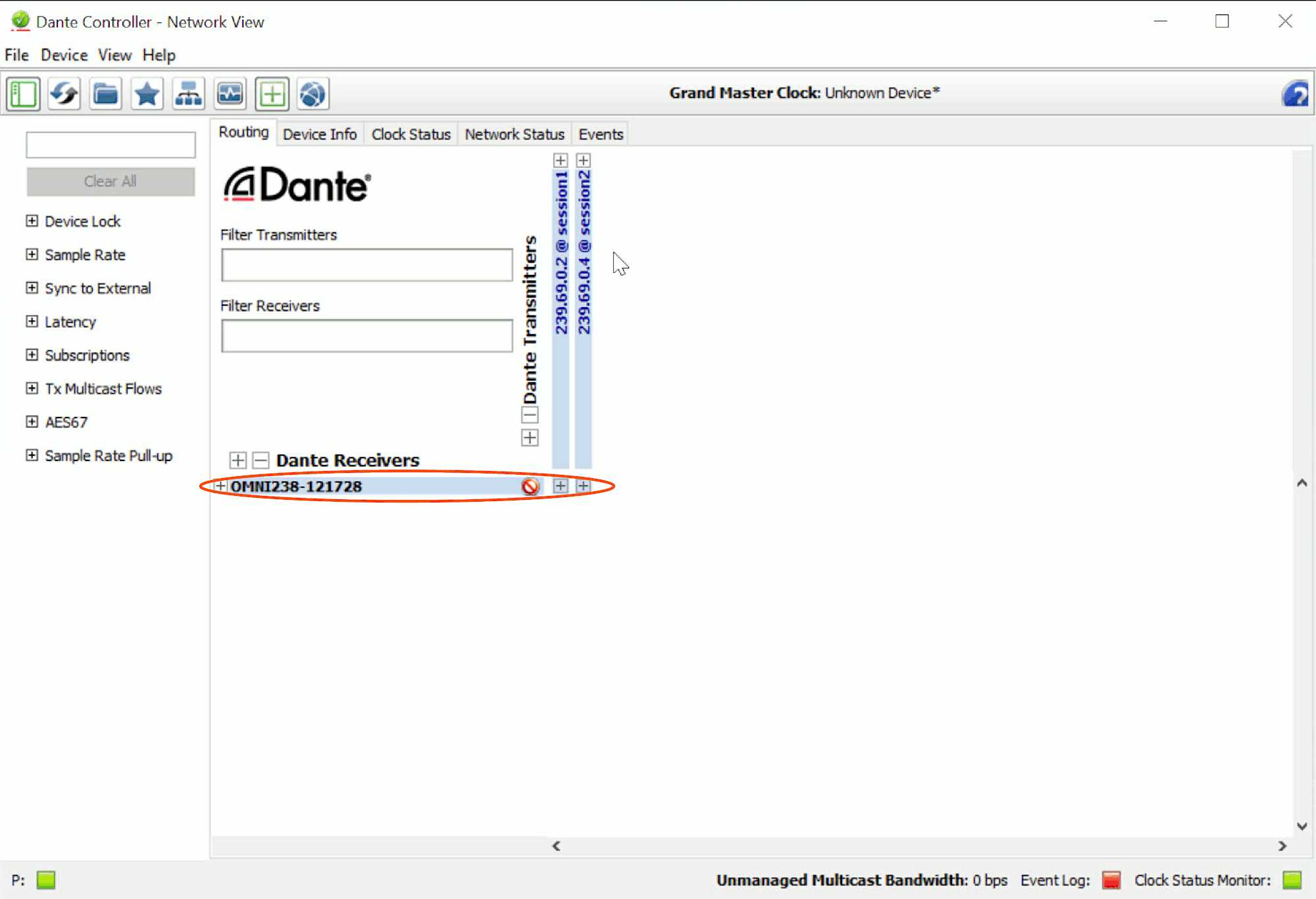Click the 239.69.0.2 @ session1 transmitter label

point(561,253)
